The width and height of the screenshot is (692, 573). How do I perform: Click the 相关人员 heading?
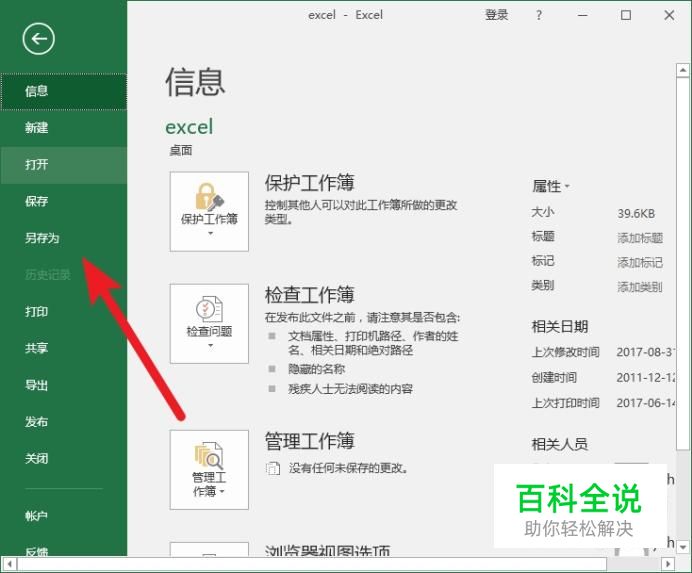(x=560, y=444)
